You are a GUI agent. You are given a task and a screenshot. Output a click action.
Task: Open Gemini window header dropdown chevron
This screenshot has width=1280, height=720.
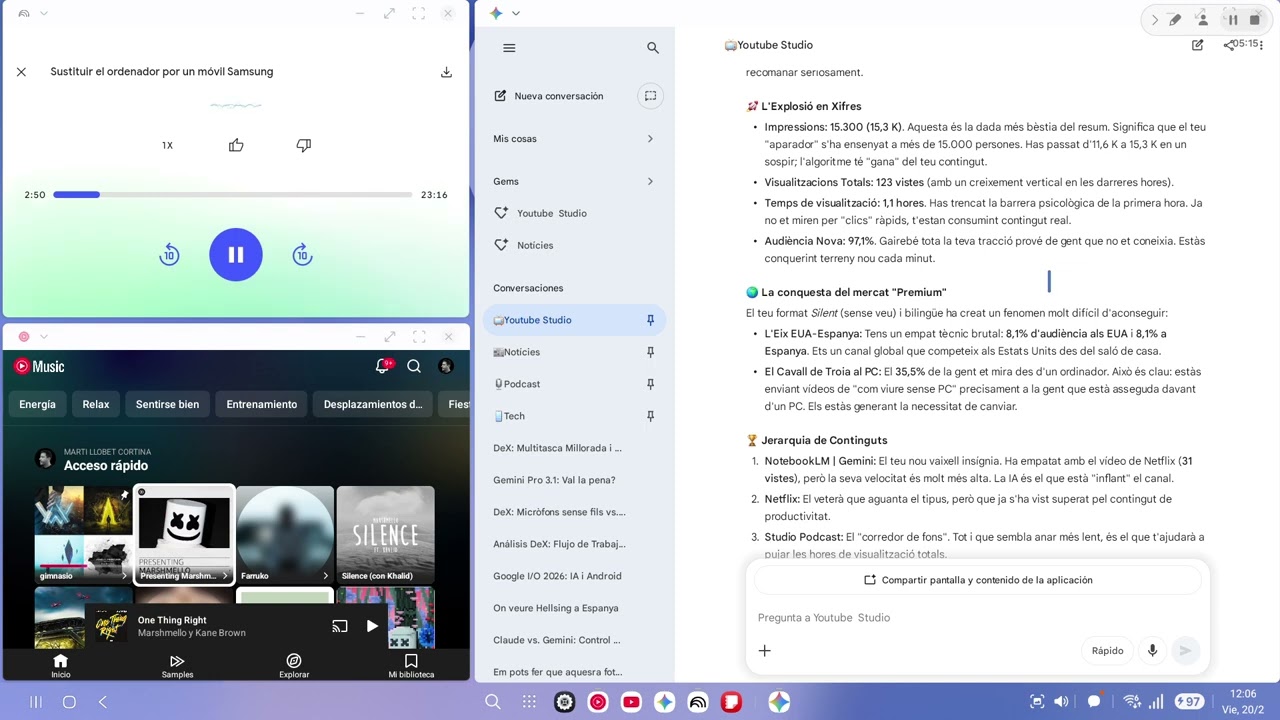516,13
